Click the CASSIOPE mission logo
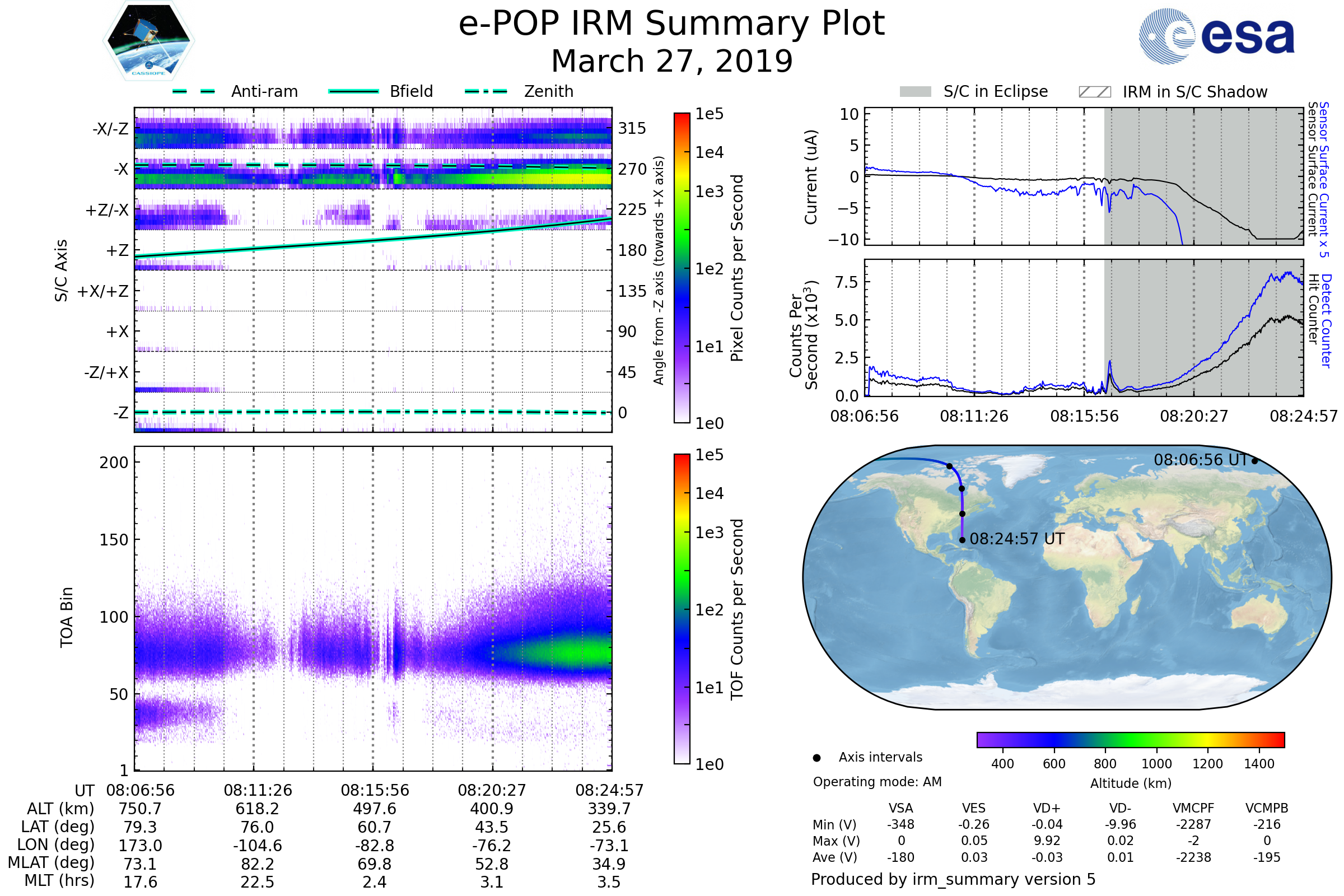 point(148,41)
